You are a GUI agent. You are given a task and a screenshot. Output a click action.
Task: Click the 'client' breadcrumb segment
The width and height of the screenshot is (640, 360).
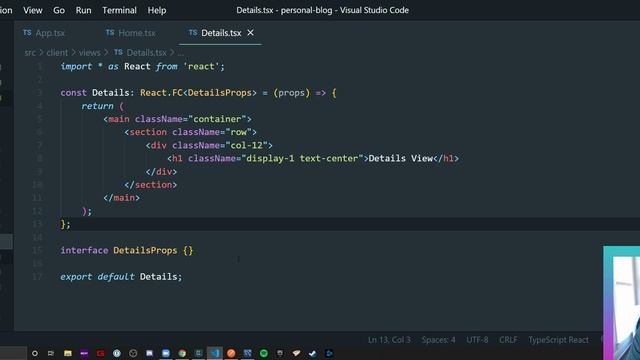click(x=57, y=53)
